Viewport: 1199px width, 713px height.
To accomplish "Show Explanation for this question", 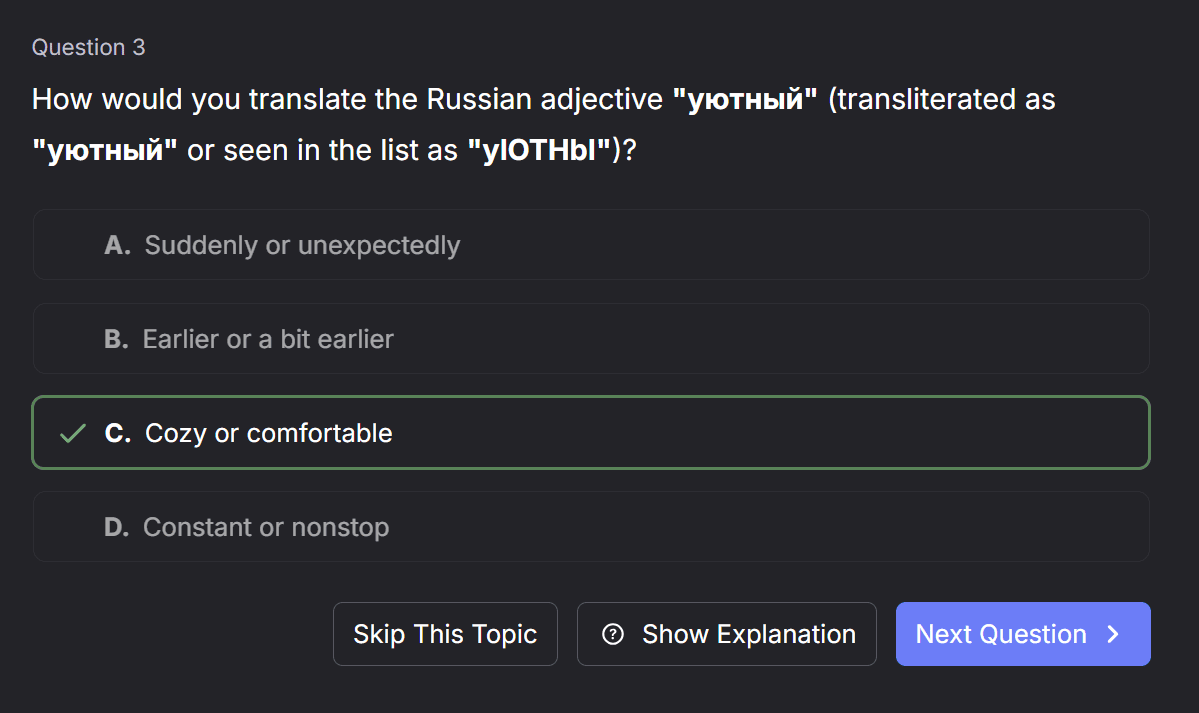I will pos(726,634).
